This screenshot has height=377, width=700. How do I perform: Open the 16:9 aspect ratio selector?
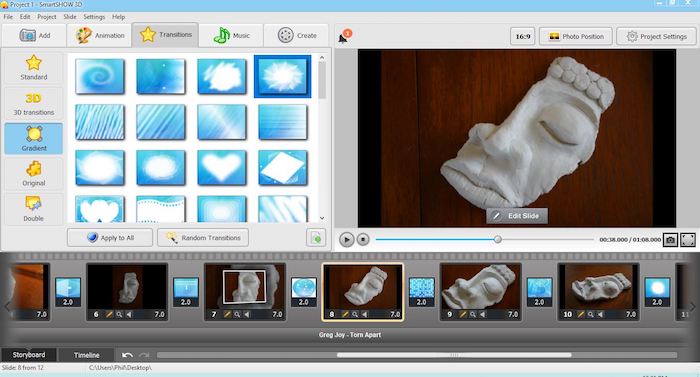click(x=523, y=36)
